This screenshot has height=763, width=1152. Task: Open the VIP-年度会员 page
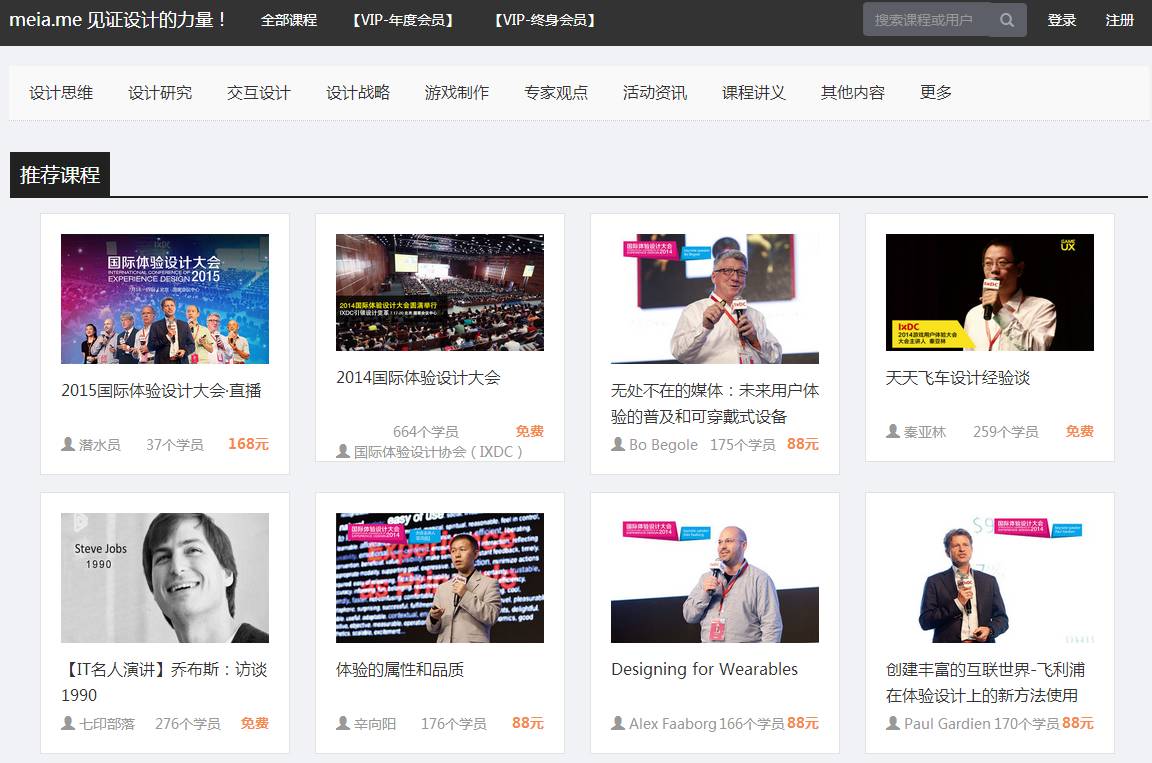[x=404, y=20]
